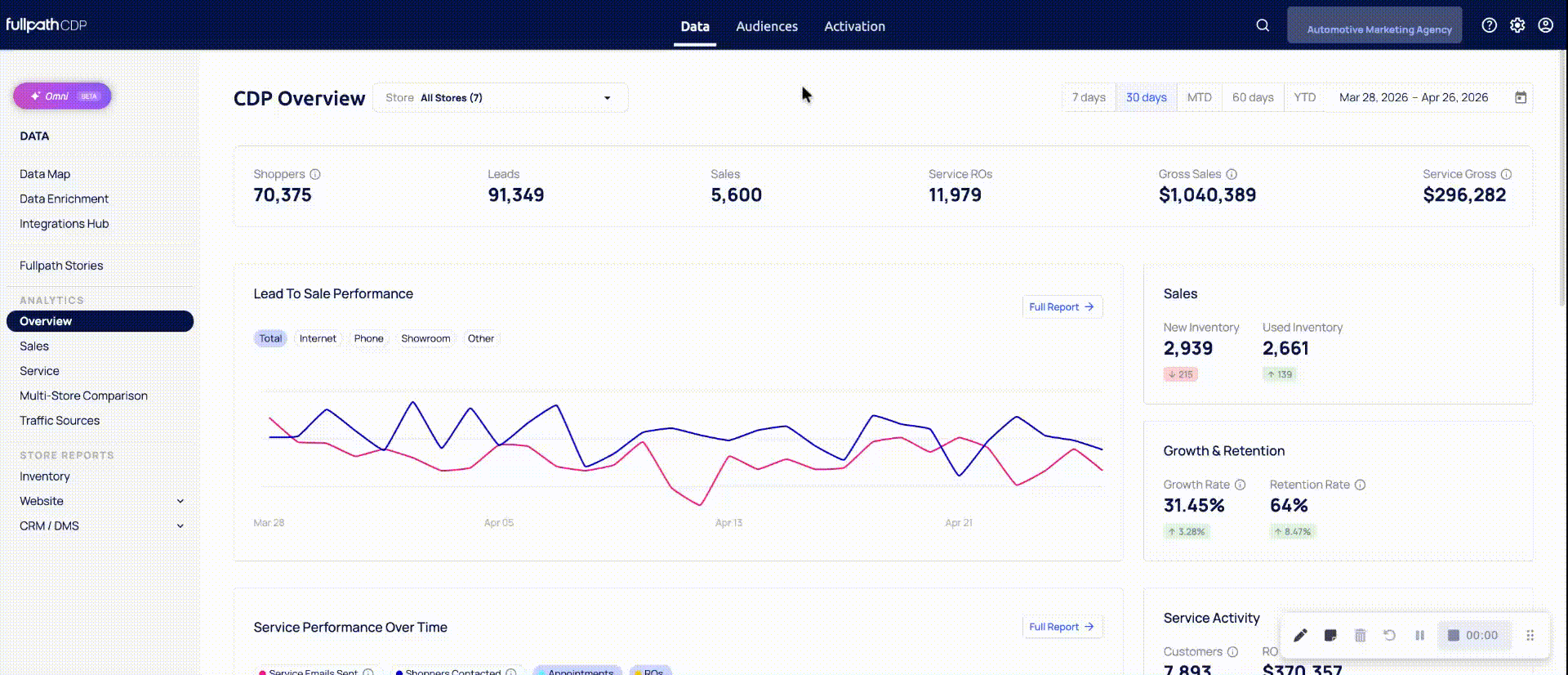This screenshot has height=675, width=1568.
Task: Toggle the Other lead filter chip
Action: click(x=481, y=338)
